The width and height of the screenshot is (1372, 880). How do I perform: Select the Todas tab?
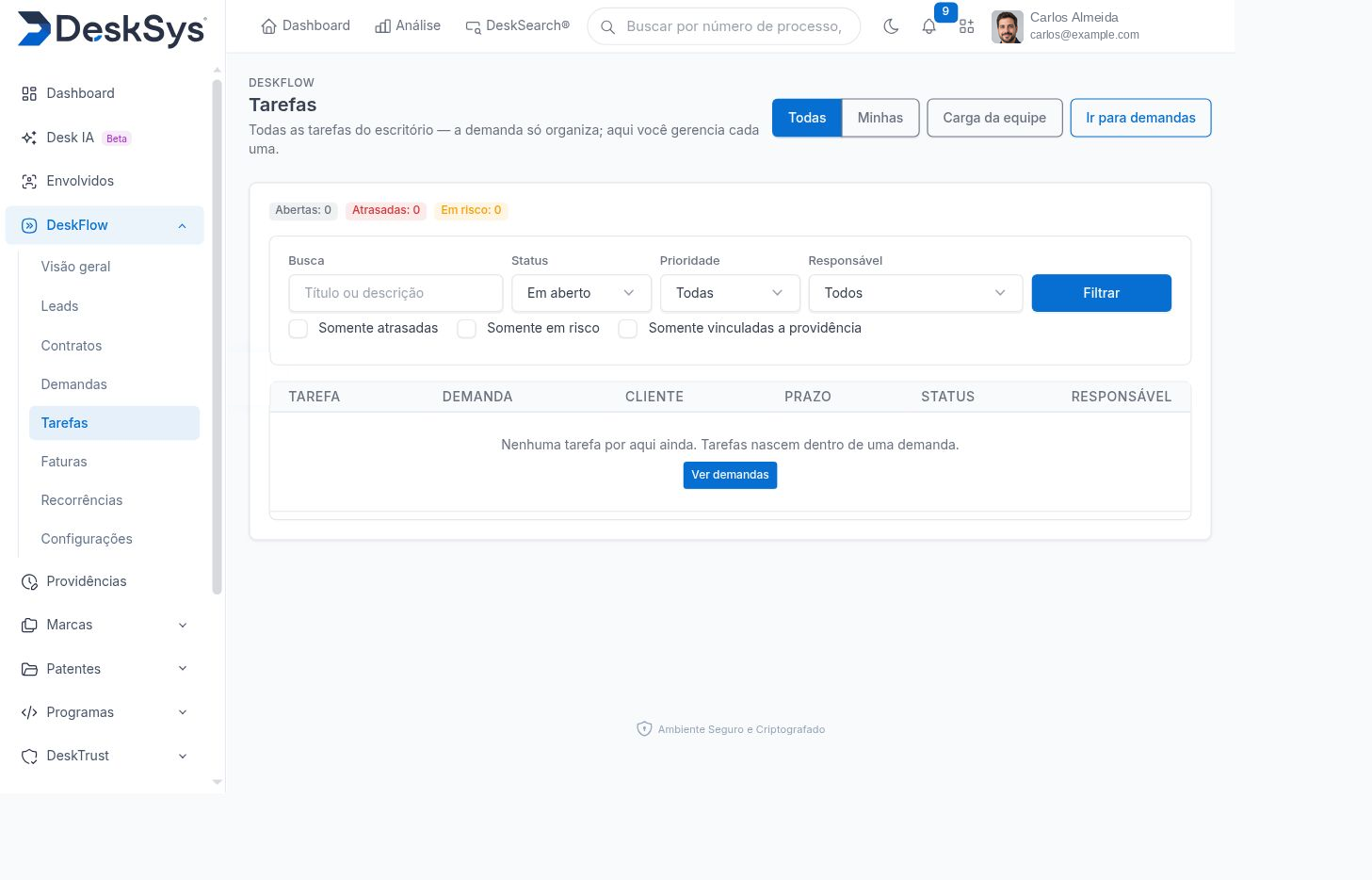pyautogui.click(x=807, y=118)
